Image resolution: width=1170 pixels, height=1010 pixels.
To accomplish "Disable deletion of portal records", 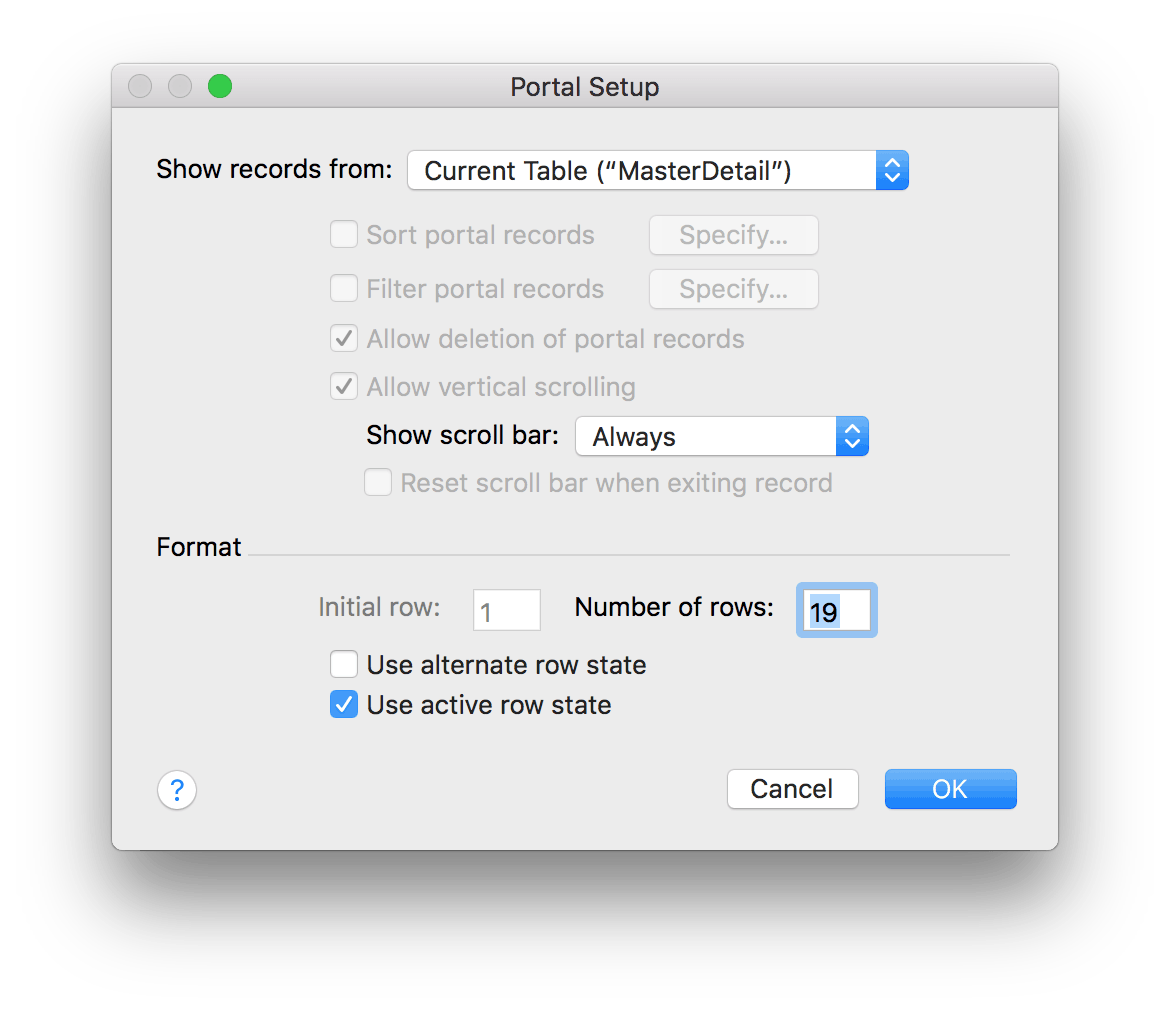I will [x=344, y=338].
